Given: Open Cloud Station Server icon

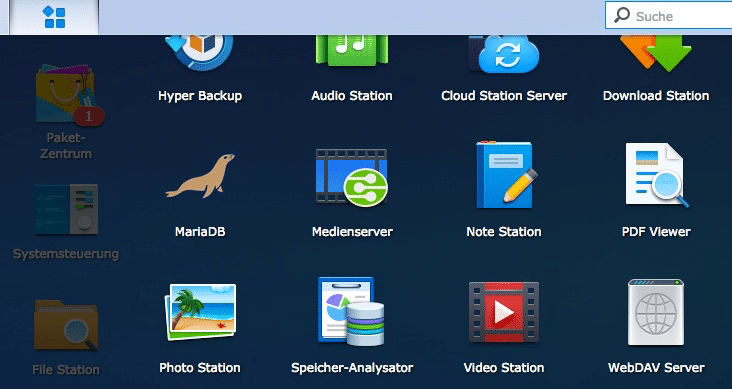Looking at the screenshot, I should (x=504, y=53).
